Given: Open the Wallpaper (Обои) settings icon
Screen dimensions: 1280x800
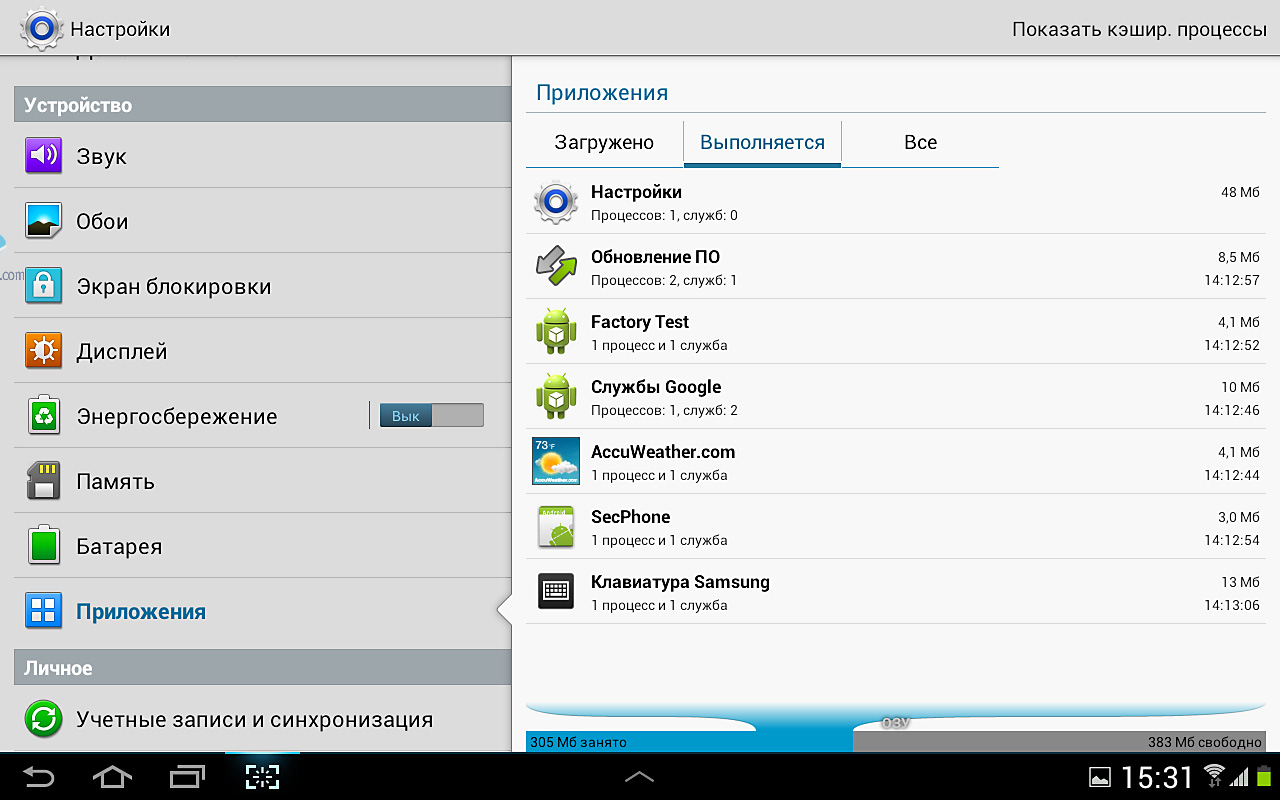Looking at the screenshot, I should (44, 221).
